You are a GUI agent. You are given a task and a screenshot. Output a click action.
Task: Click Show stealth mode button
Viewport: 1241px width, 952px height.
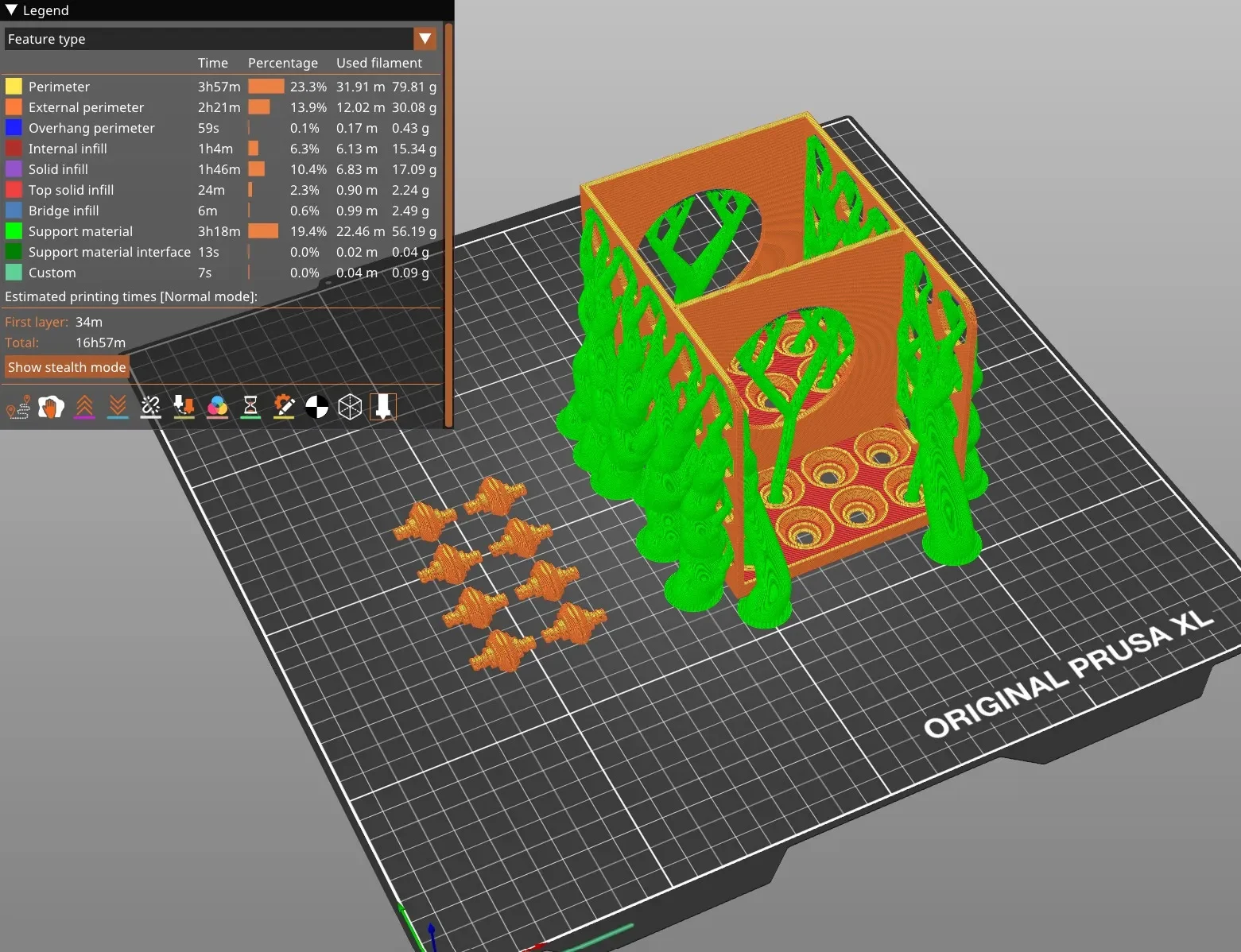(67, 367)
